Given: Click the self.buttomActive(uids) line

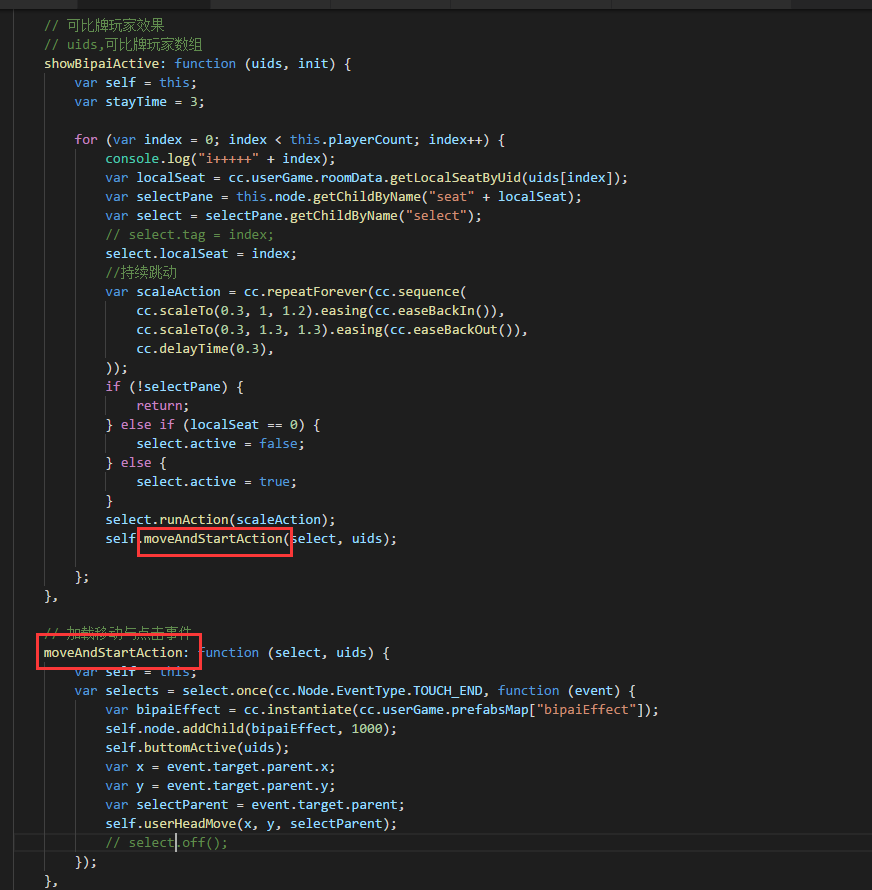Looking at the screenshot, I should (x=197, y=748).
